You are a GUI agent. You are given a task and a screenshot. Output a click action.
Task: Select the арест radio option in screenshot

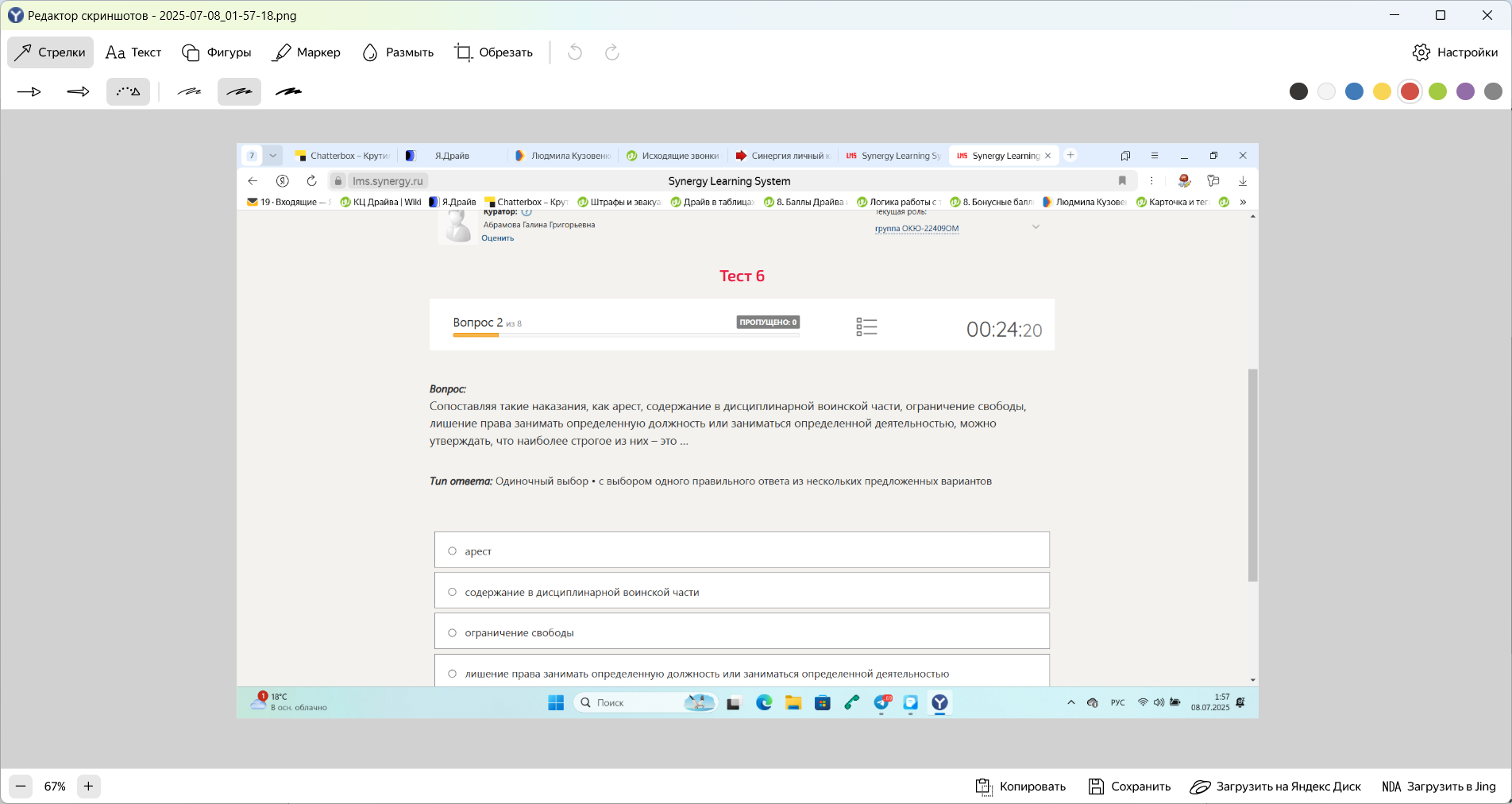(x=452, y=551)
